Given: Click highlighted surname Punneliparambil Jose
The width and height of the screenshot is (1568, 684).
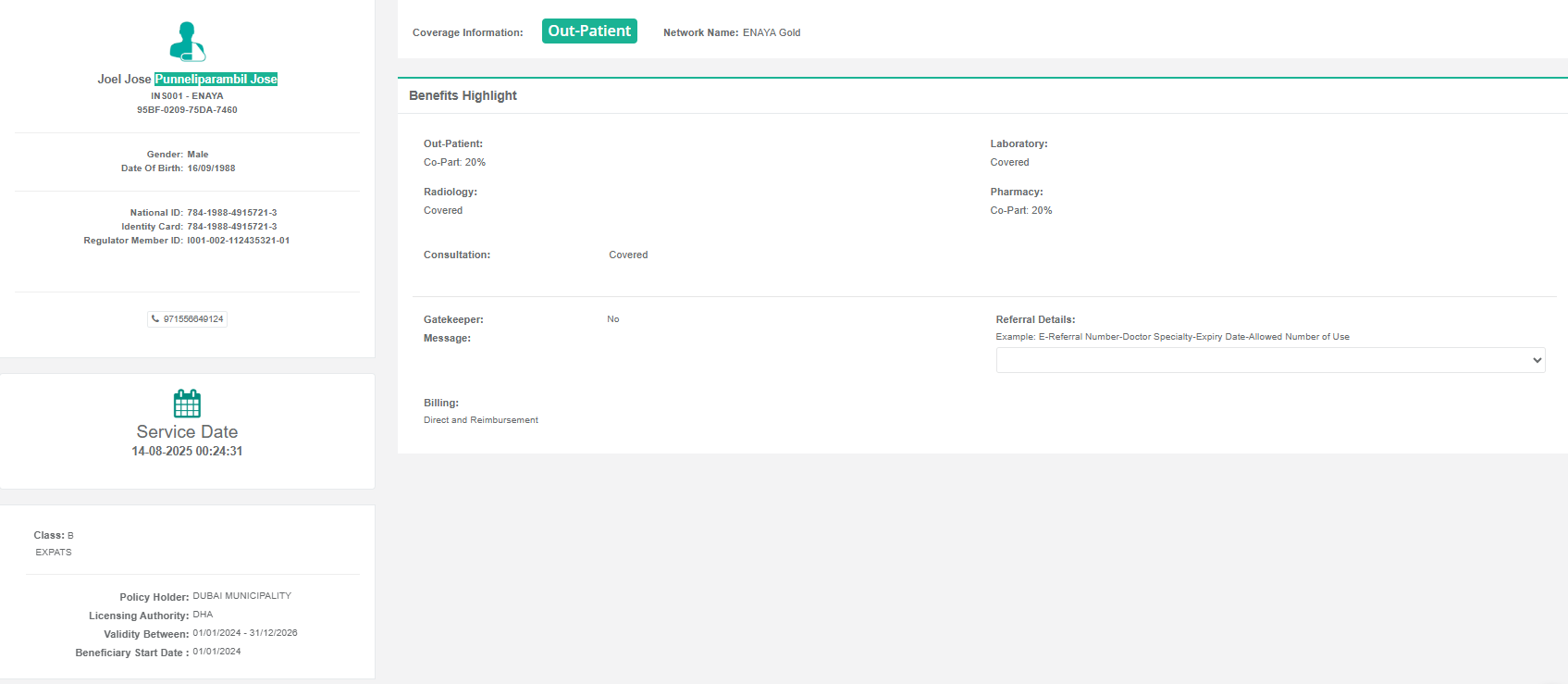Looking at the screenshot, I should coord(216,80).
